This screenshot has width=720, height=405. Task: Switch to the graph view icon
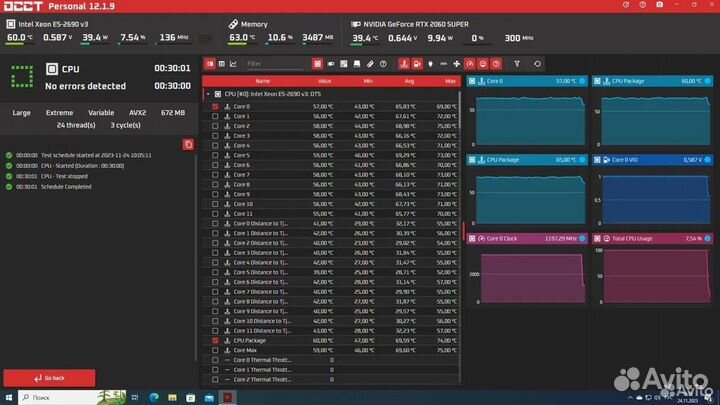point(233,64)
